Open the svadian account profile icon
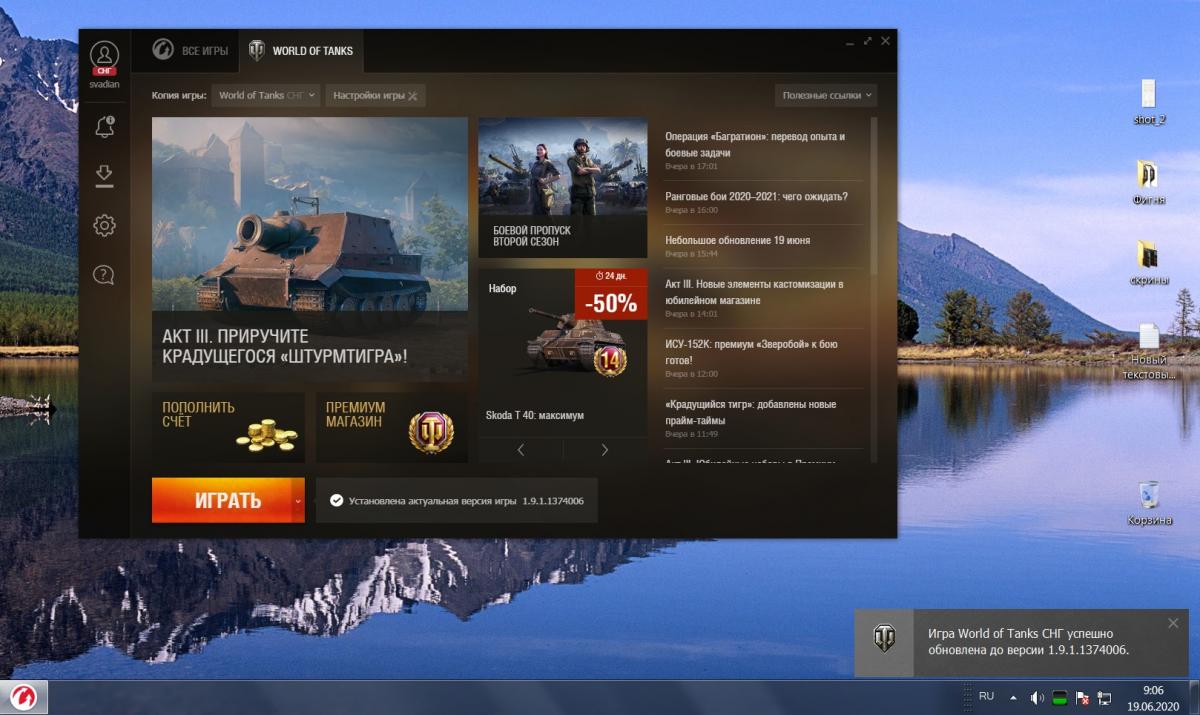 coord(104,56)
